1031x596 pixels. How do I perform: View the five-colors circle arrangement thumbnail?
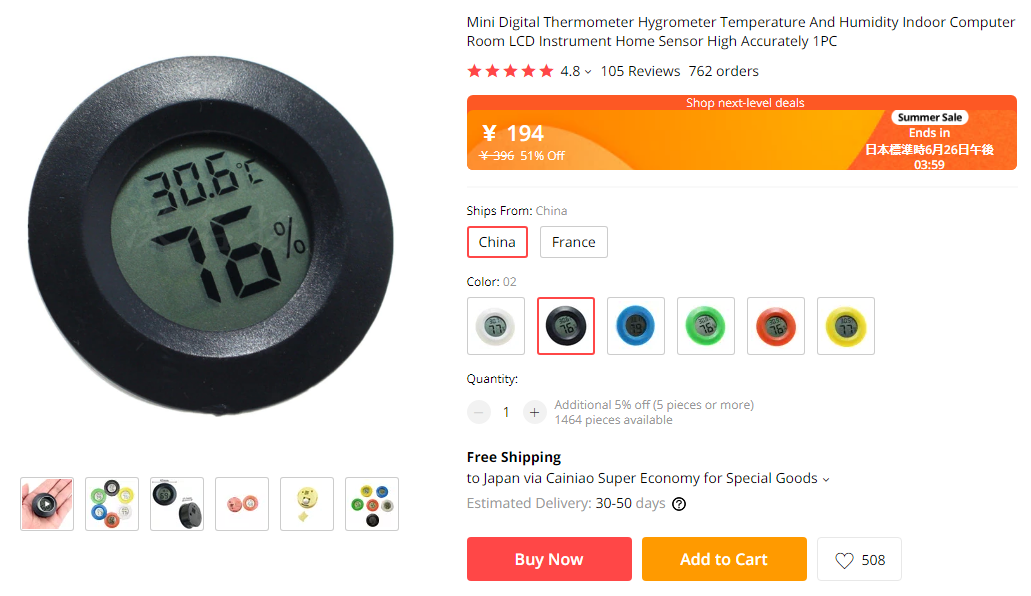(112, 504)
